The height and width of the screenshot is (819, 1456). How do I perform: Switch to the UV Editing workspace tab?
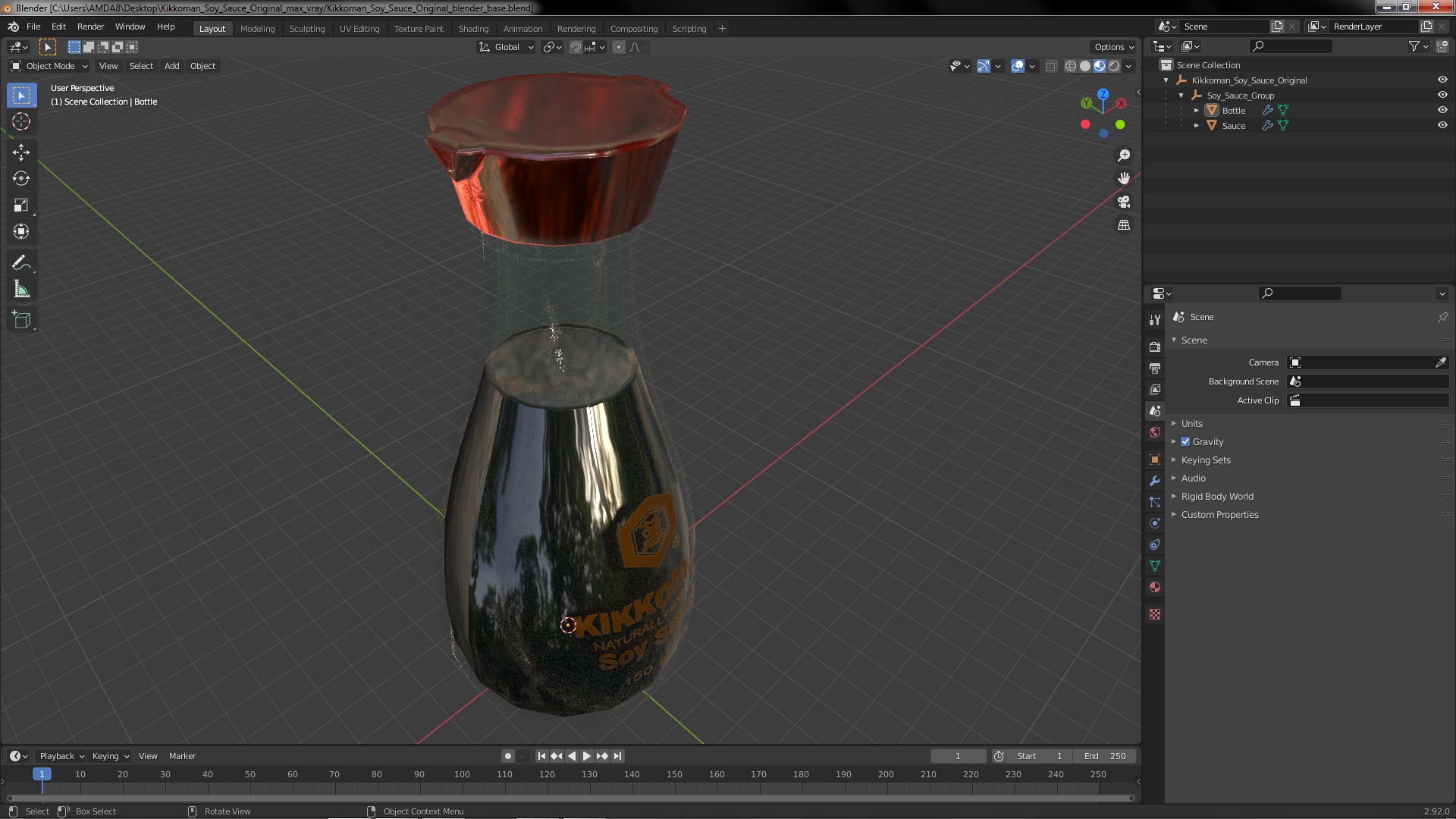[359, 29]
